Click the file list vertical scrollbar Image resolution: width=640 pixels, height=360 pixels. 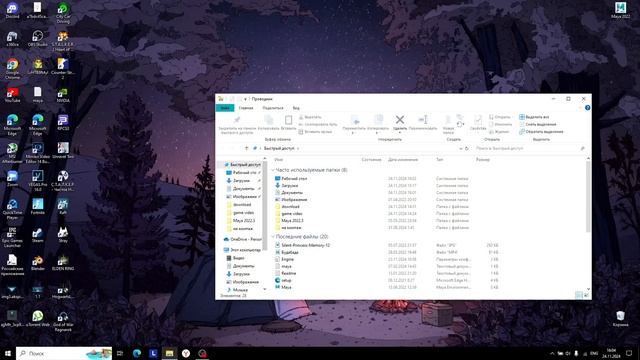click(x=588, y=196)
